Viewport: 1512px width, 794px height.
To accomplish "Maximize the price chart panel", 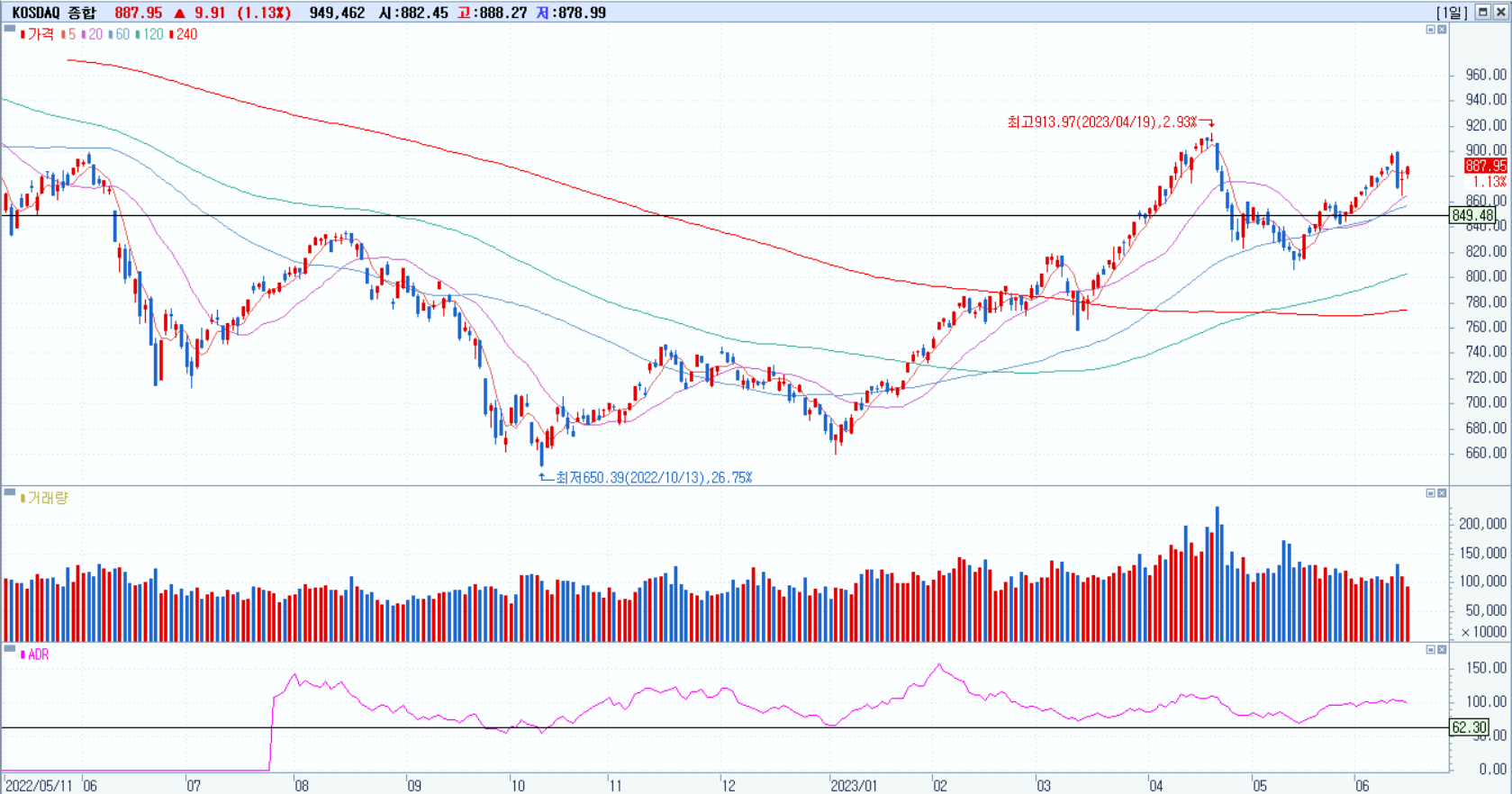I will pyautogui.click(x=1430, y=30).
